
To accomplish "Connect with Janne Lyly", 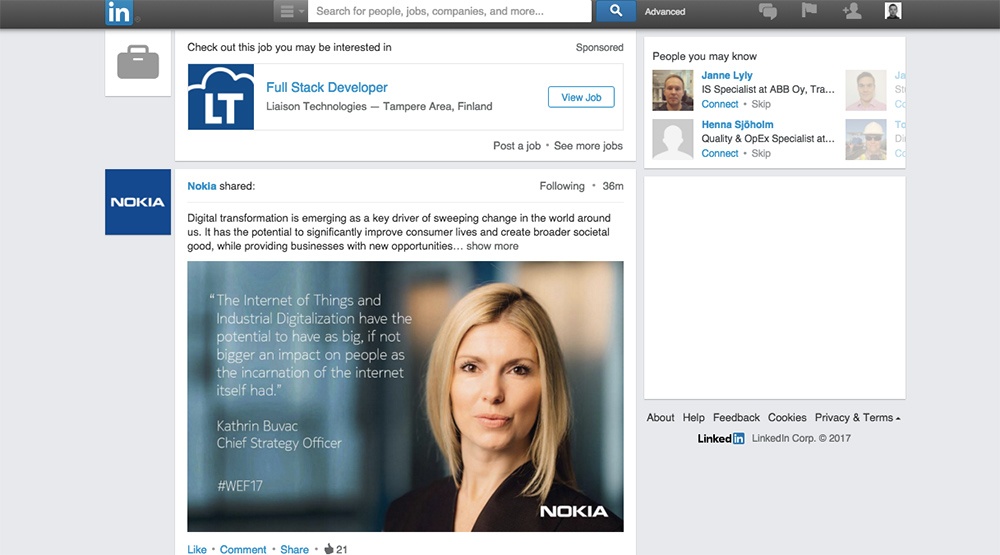I will (x=720, y=104).
